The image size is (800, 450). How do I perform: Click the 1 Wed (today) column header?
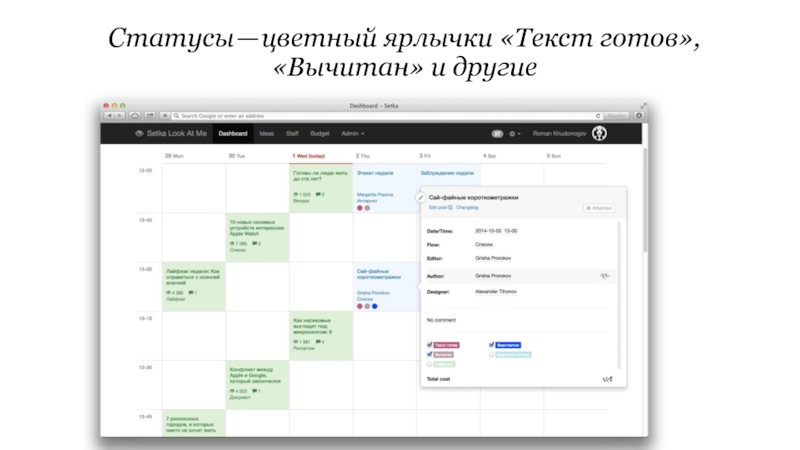pos(308,156)
